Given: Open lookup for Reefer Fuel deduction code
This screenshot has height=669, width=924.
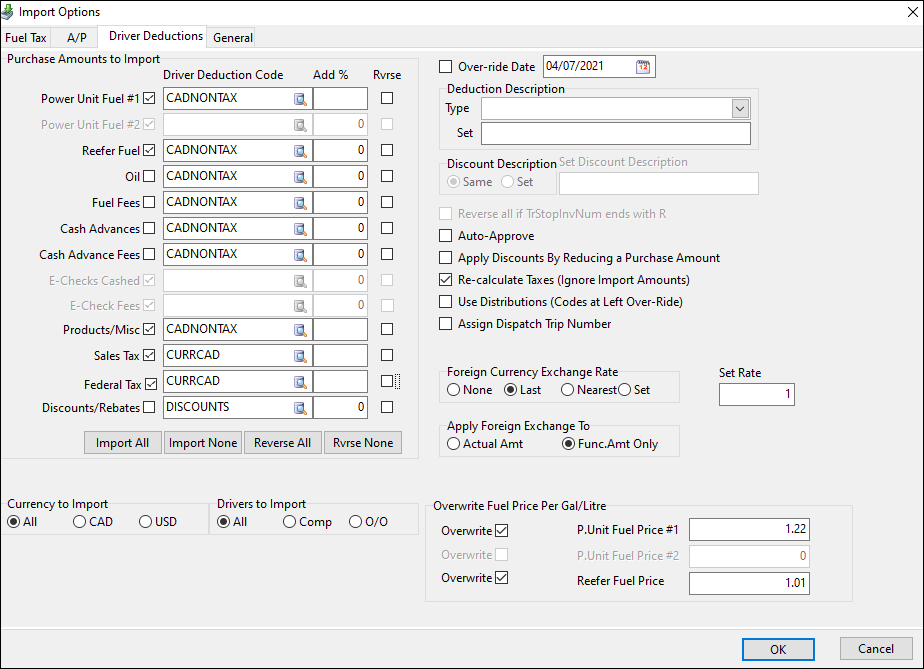Looking at the screenshot, I should tap(300, 151).
